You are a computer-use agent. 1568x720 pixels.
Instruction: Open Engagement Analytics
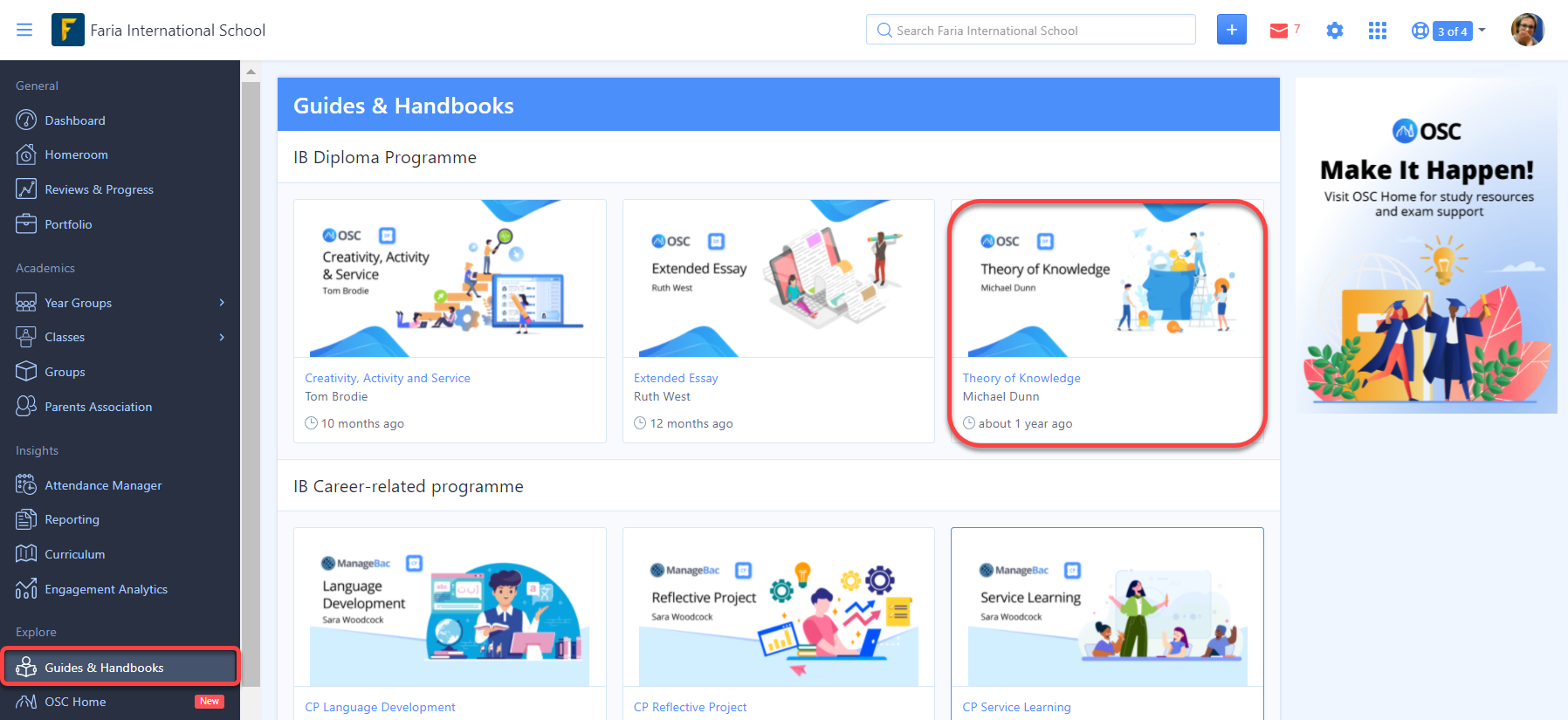(x=107, y=589)
